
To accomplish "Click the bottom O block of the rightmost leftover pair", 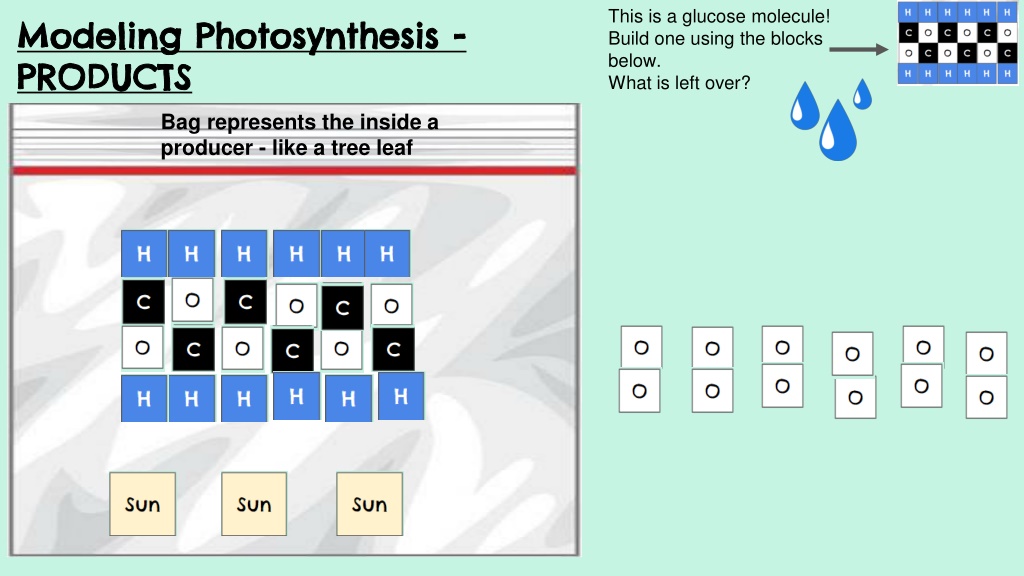I will point(986,397).
